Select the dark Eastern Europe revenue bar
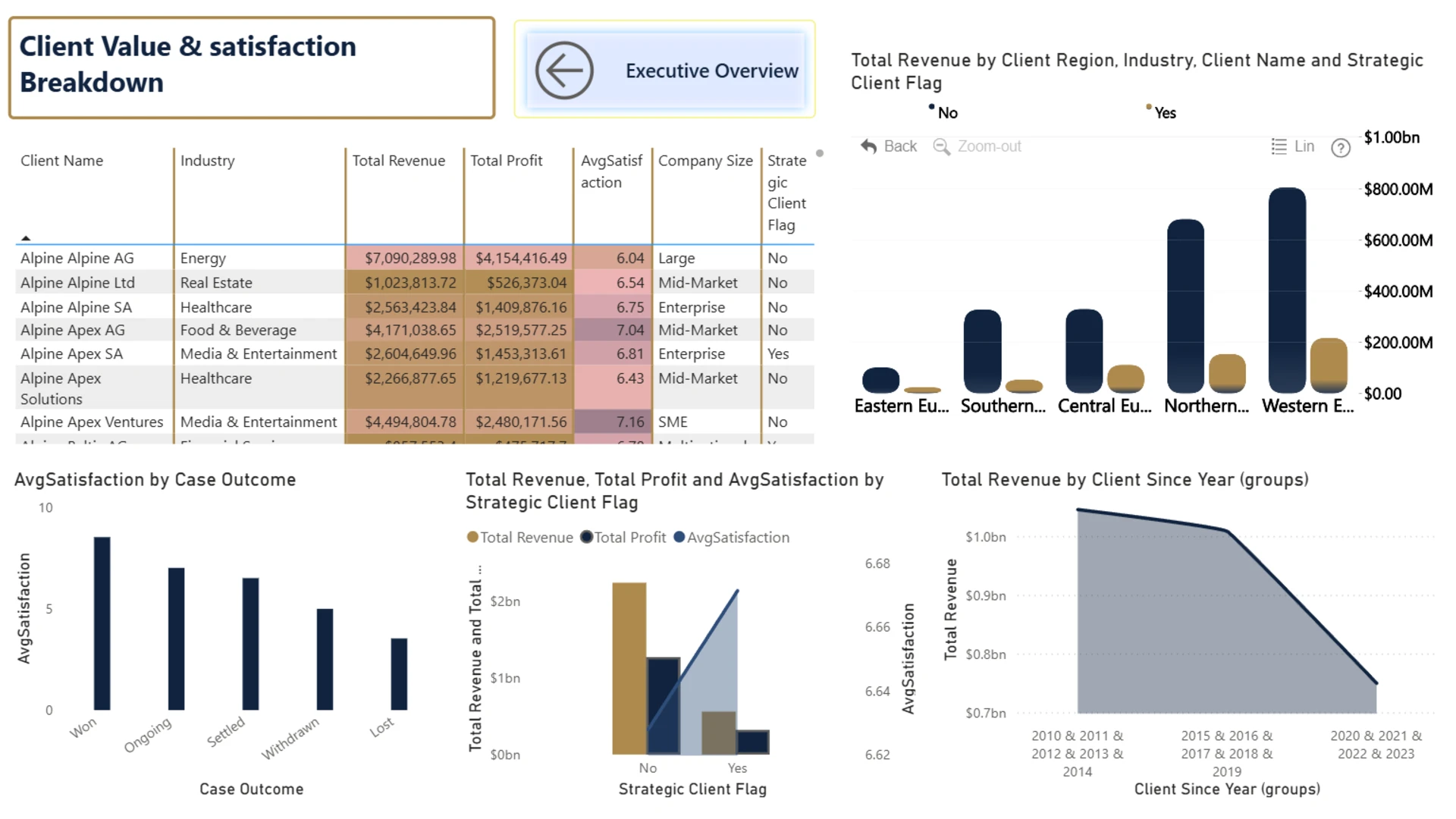Screen dimensions: 1456x819 [880, 380]
